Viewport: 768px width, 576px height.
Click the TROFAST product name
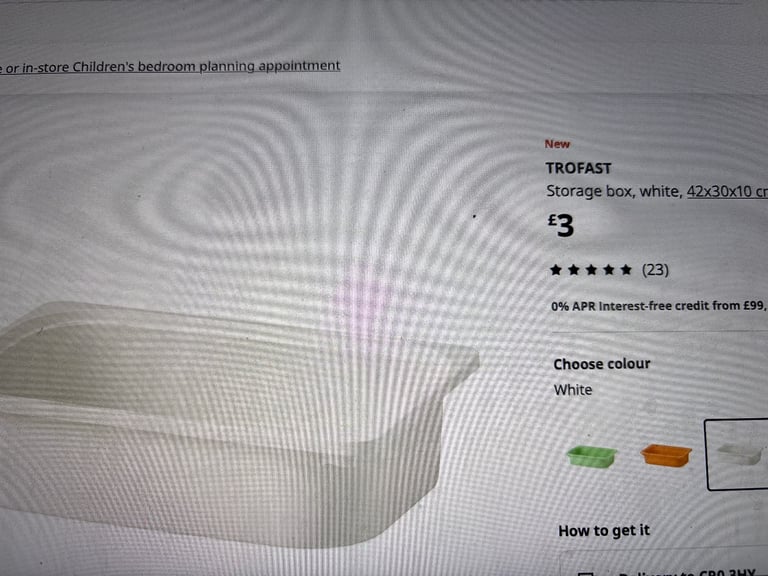pos(578,168)
